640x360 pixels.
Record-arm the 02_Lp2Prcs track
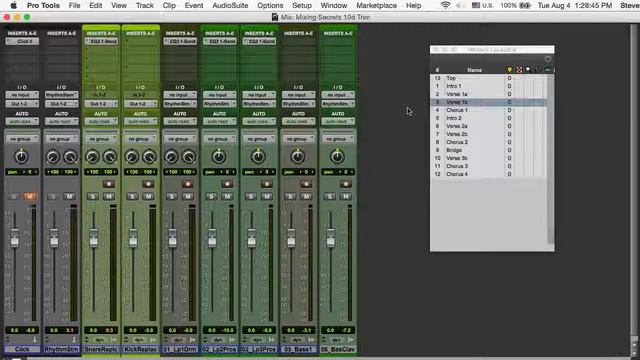pos(227,184)
